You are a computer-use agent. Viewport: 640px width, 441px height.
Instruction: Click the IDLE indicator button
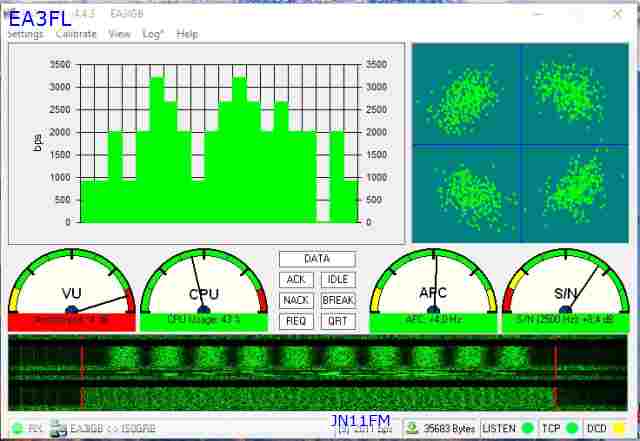338,280
